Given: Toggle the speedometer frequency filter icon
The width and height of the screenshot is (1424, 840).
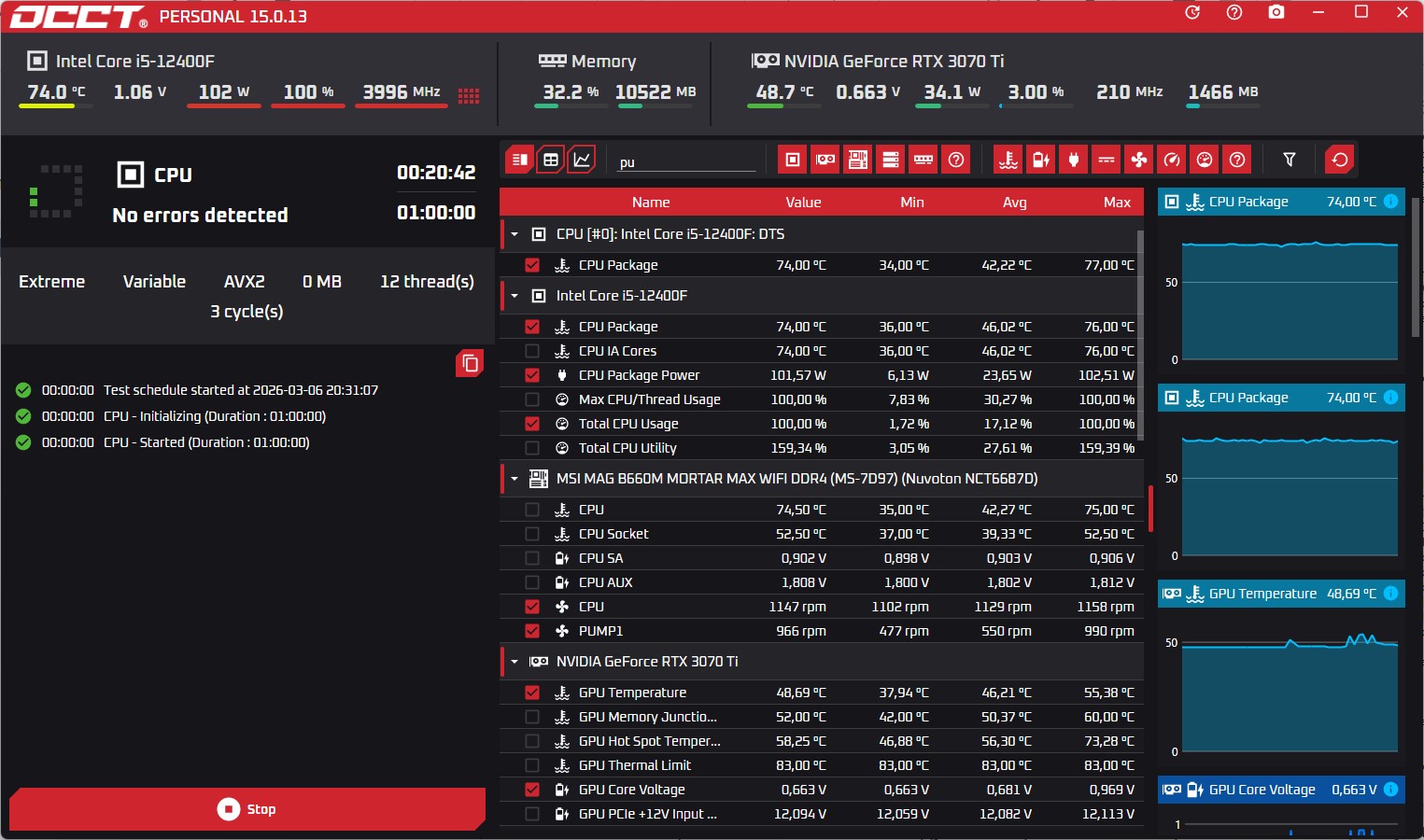Looking at the screenshot, I should [x=1172, y=160].
